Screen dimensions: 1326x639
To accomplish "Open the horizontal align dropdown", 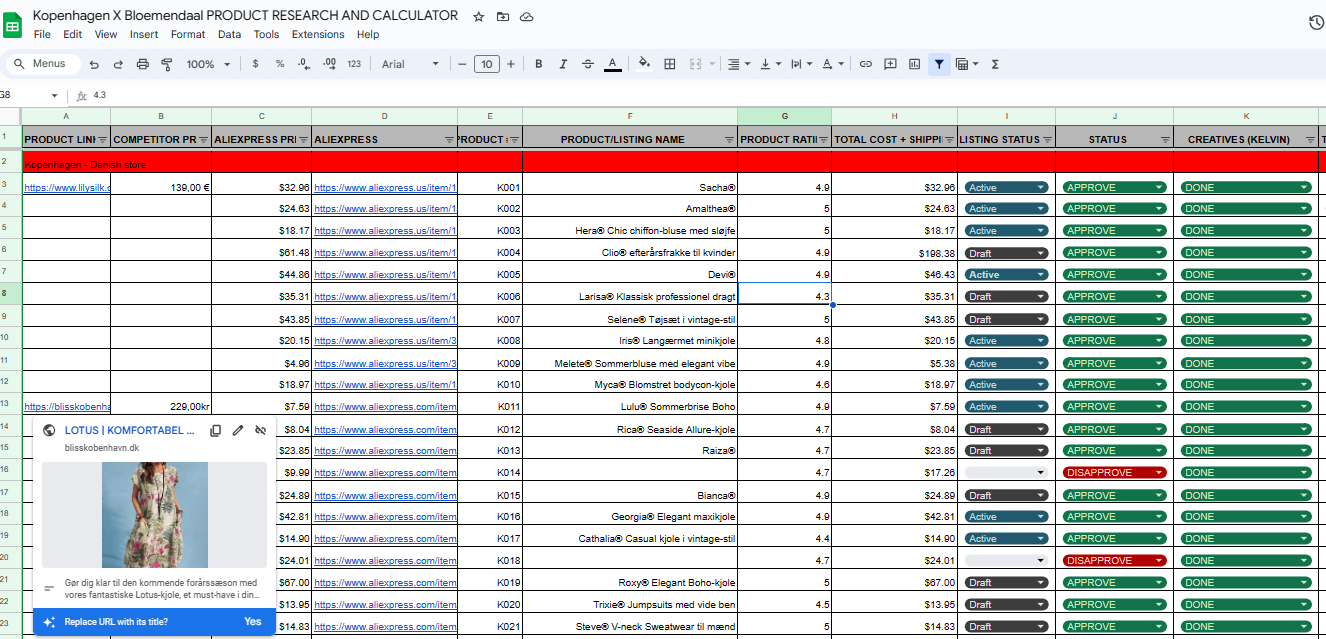I will [739, 64].
